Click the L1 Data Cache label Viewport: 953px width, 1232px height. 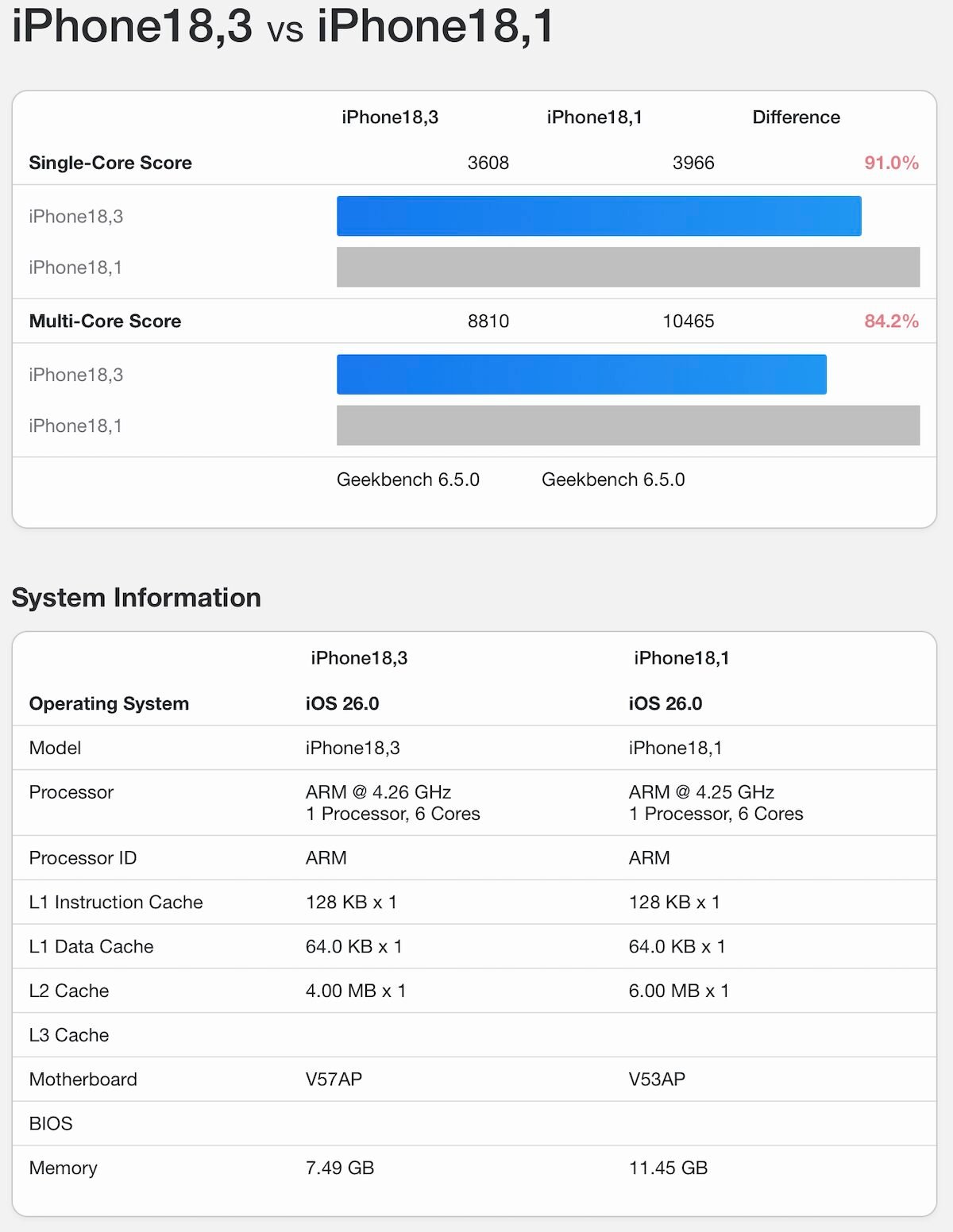[x=91, y=947]
